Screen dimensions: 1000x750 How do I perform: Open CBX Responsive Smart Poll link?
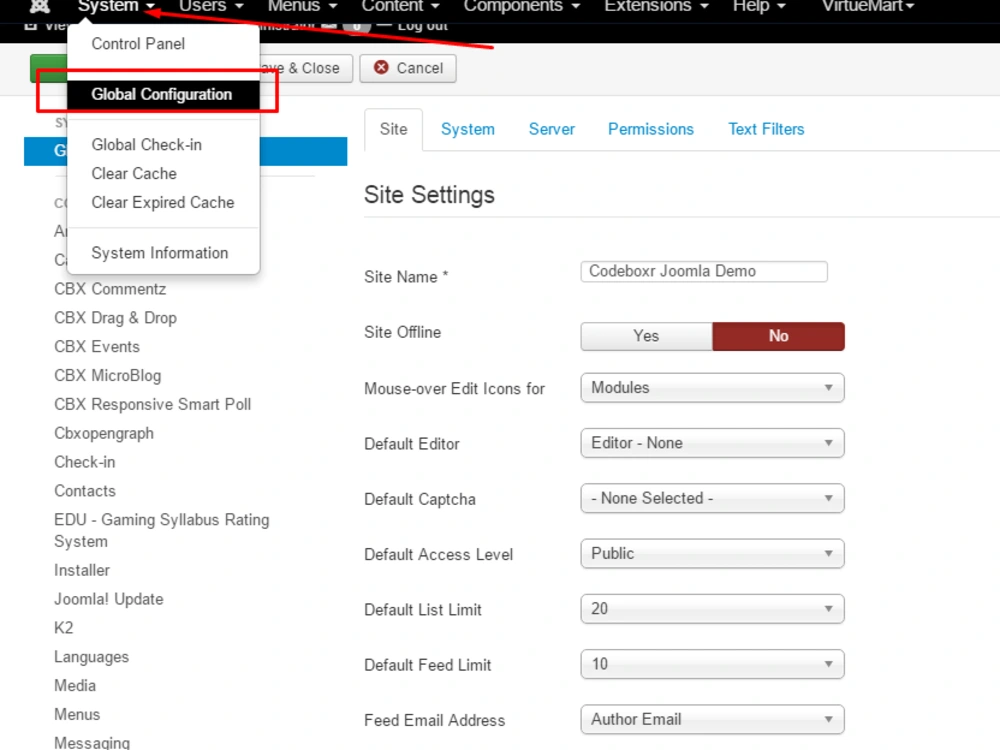point(152,404)
